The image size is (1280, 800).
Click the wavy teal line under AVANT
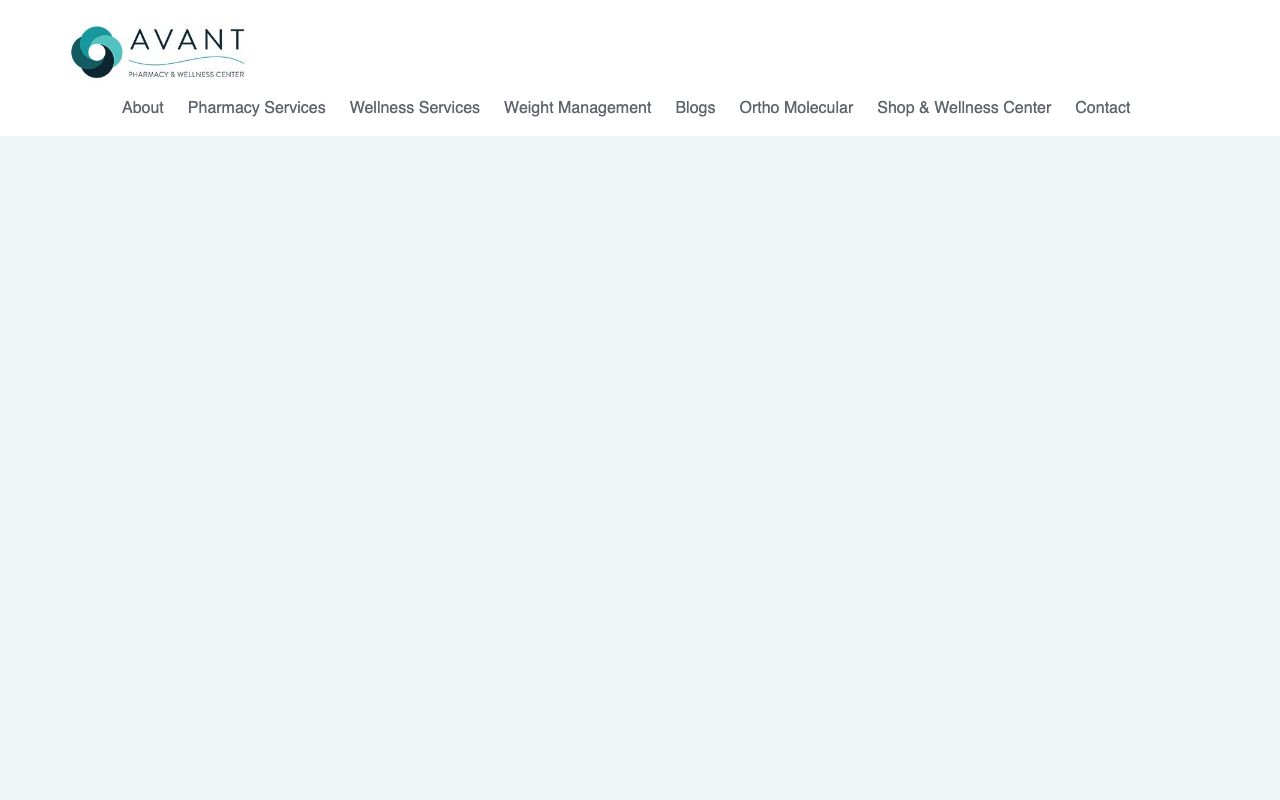coord(187,62)
